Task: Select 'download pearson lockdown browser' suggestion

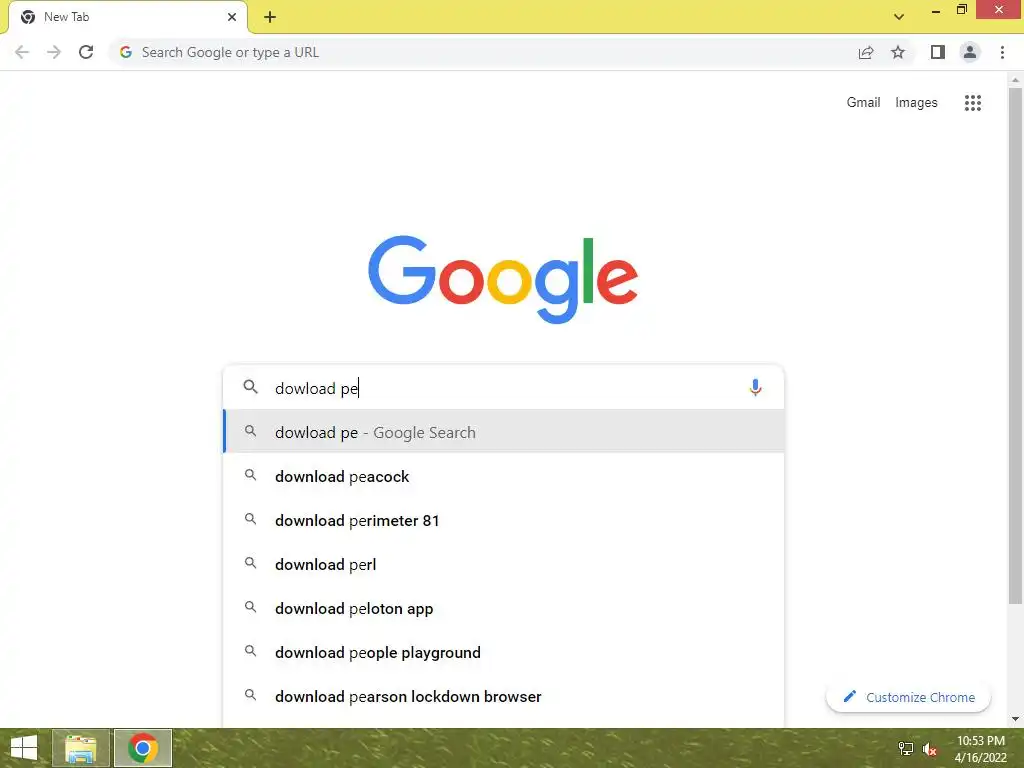Action: click(504, 696)
